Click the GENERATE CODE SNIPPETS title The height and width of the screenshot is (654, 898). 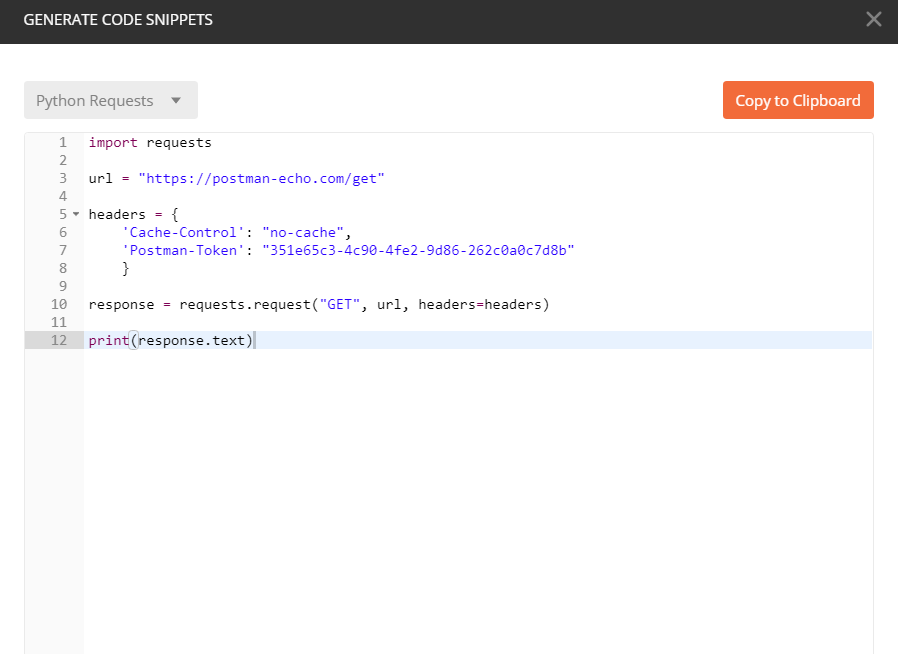[x=118, y=19]
